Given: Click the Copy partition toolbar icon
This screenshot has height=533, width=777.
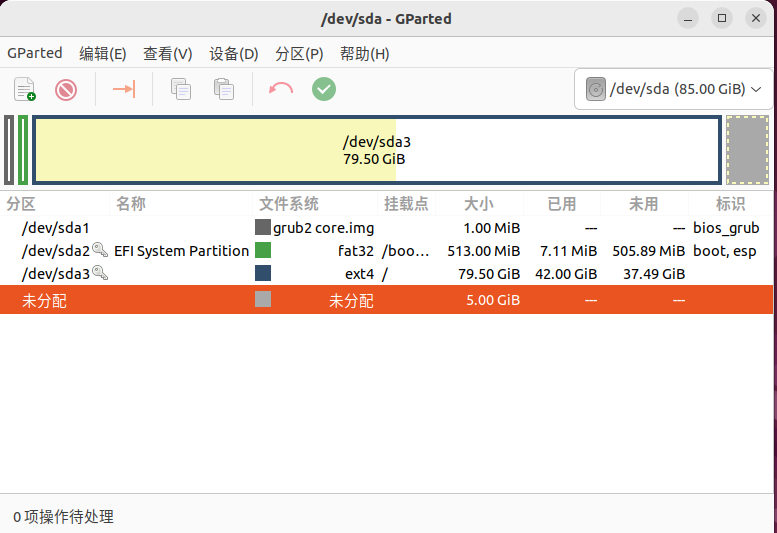Looking at the screenshot, I should tap(181, 89).
